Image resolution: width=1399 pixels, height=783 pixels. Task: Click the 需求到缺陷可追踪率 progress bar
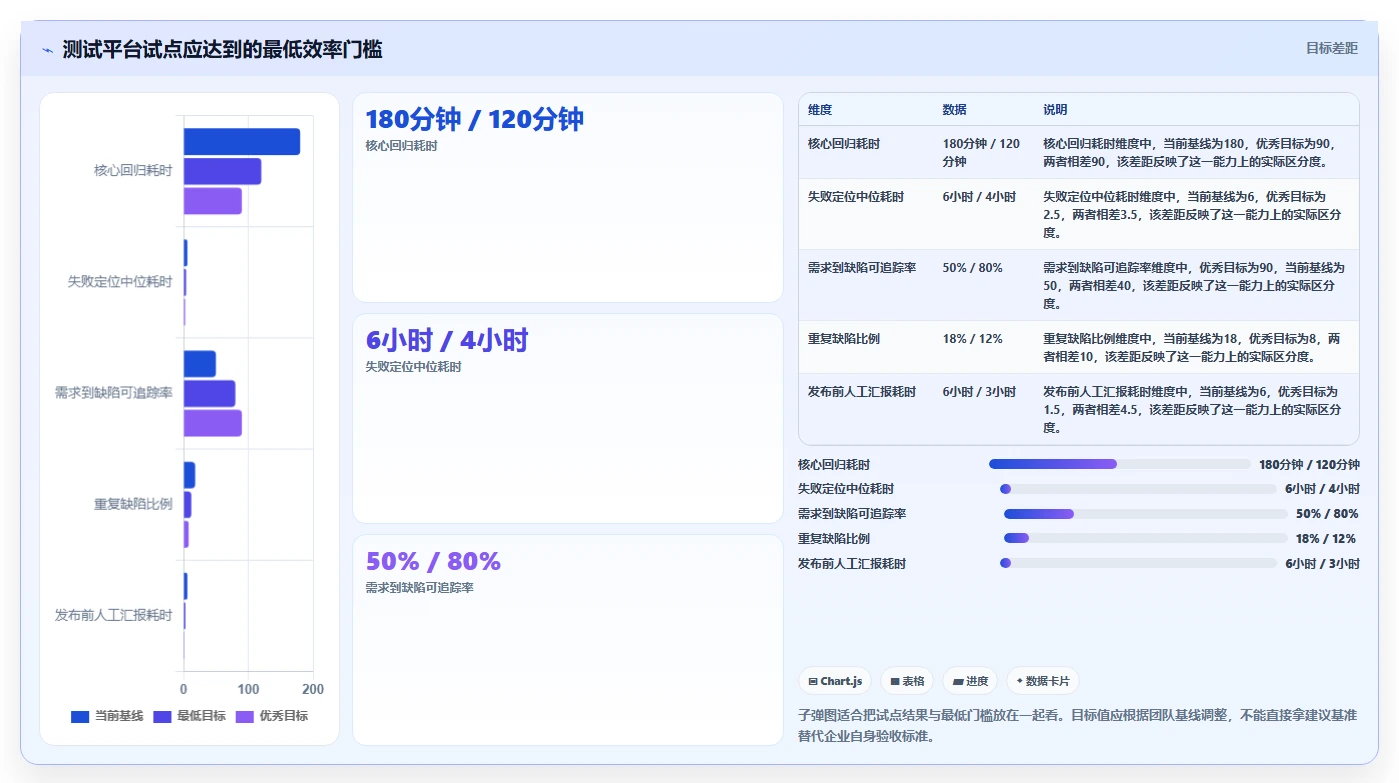tap(1145, 514)
